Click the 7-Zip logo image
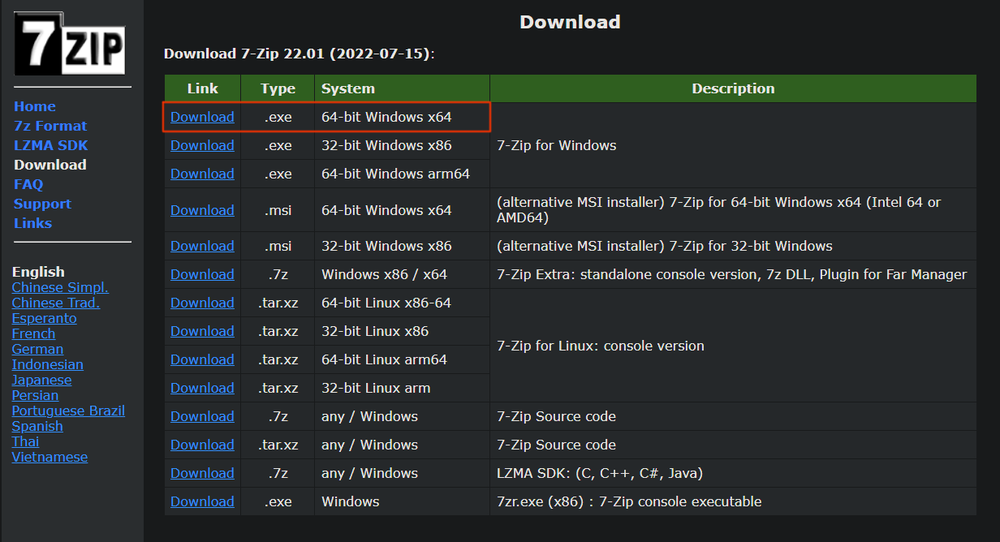This screenshot has width=1000, height=542. click(x=70, y=43)
